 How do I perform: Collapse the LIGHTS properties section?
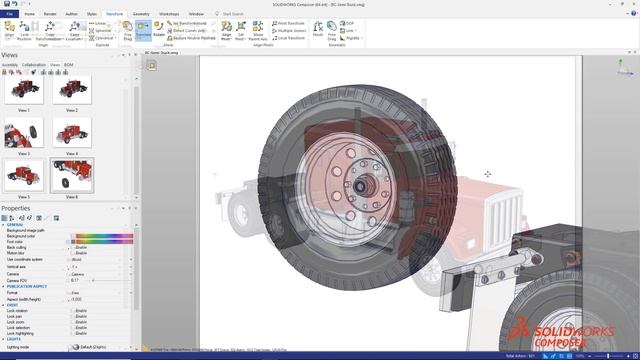3,339
